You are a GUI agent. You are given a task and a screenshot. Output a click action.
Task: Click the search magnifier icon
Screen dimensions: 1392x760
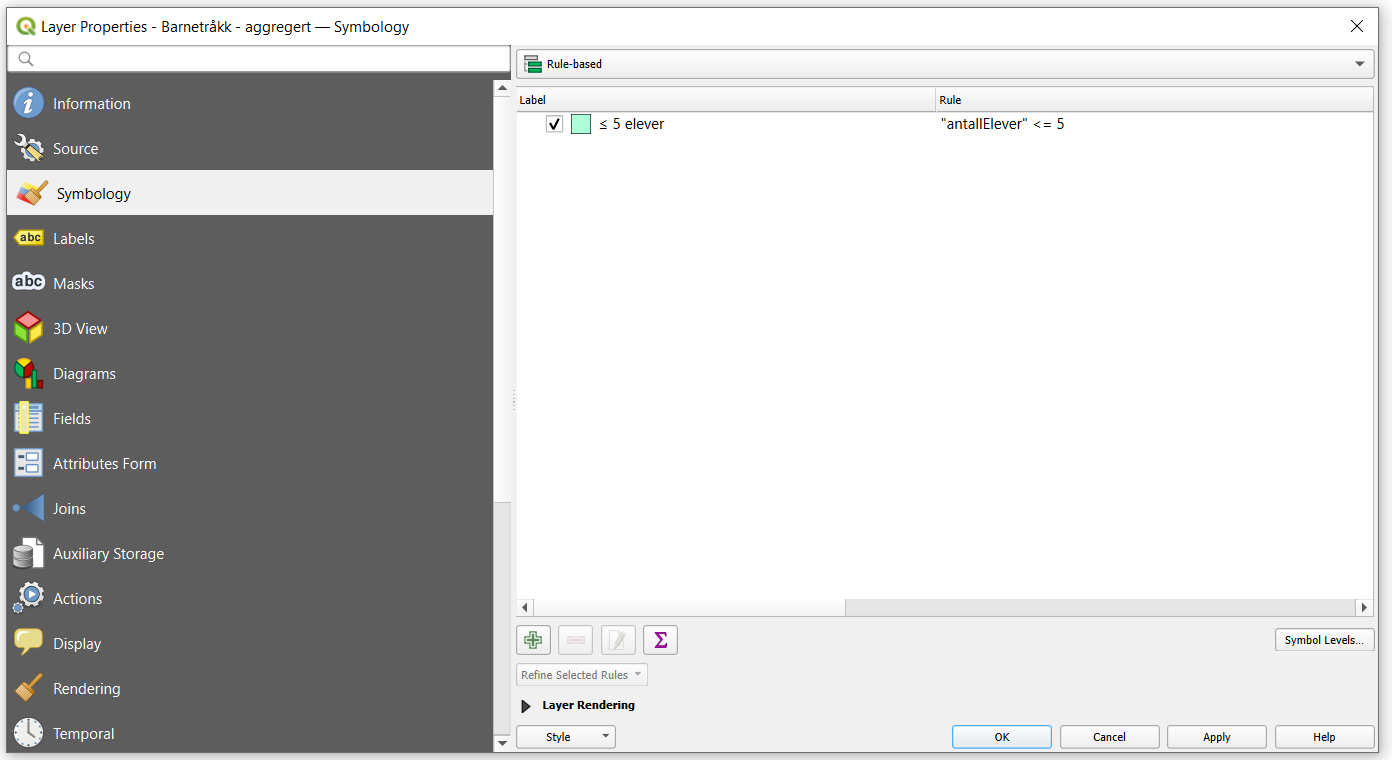[26, 59]
